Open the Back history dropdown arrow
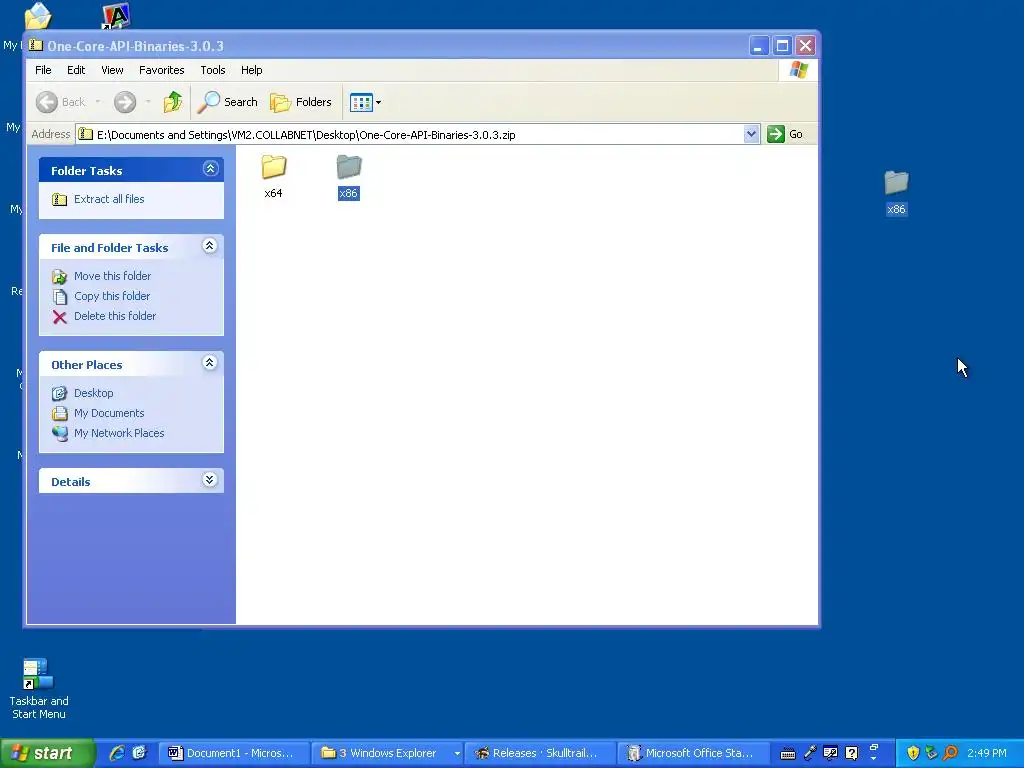 (x=98, y=102)
